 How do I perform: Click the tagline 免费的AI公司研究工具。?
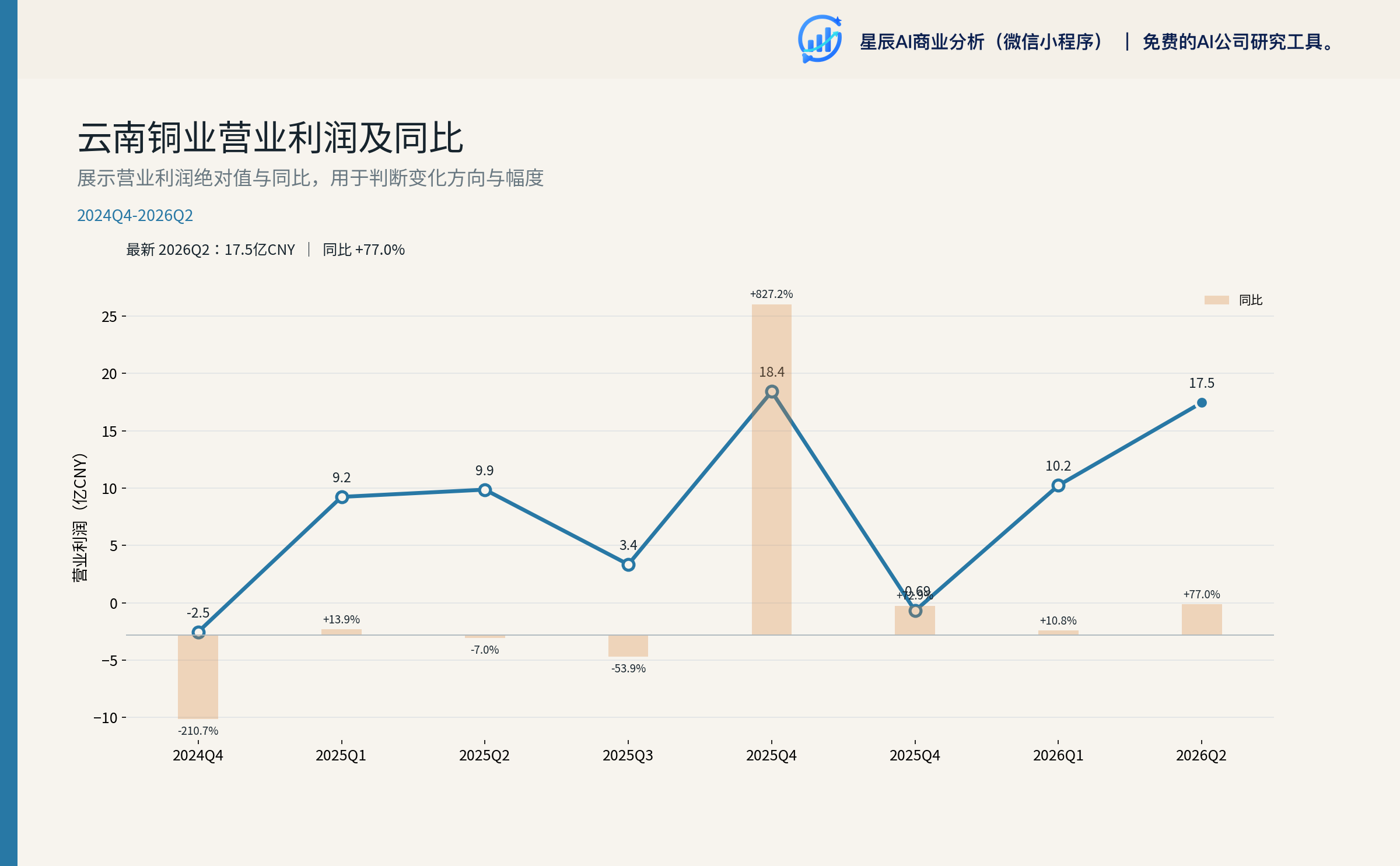(1237, 42)
